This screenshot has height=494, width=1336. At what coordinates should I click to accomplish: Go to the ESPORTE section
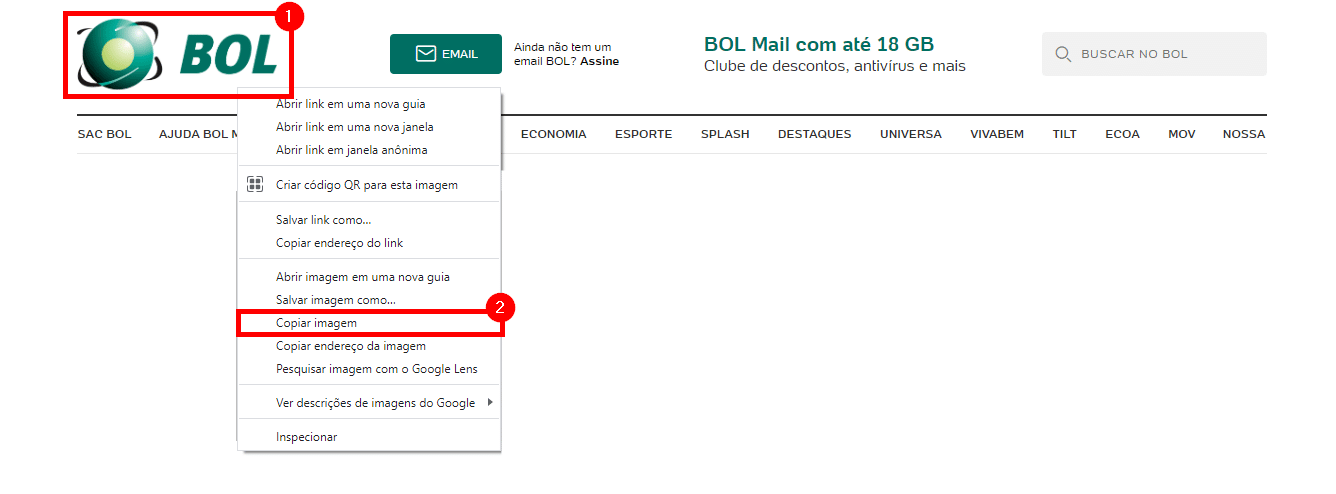[x=643, y=134]
